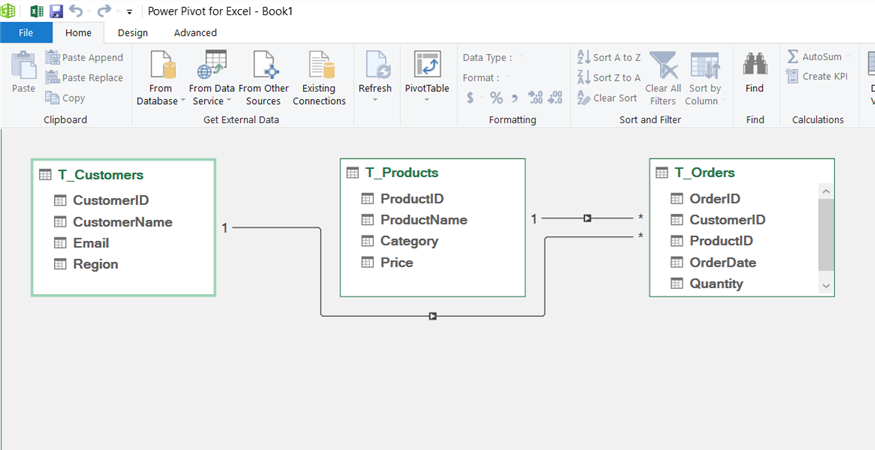Apply percent format
Screen dimensions: 875x450
coord(496,98)
